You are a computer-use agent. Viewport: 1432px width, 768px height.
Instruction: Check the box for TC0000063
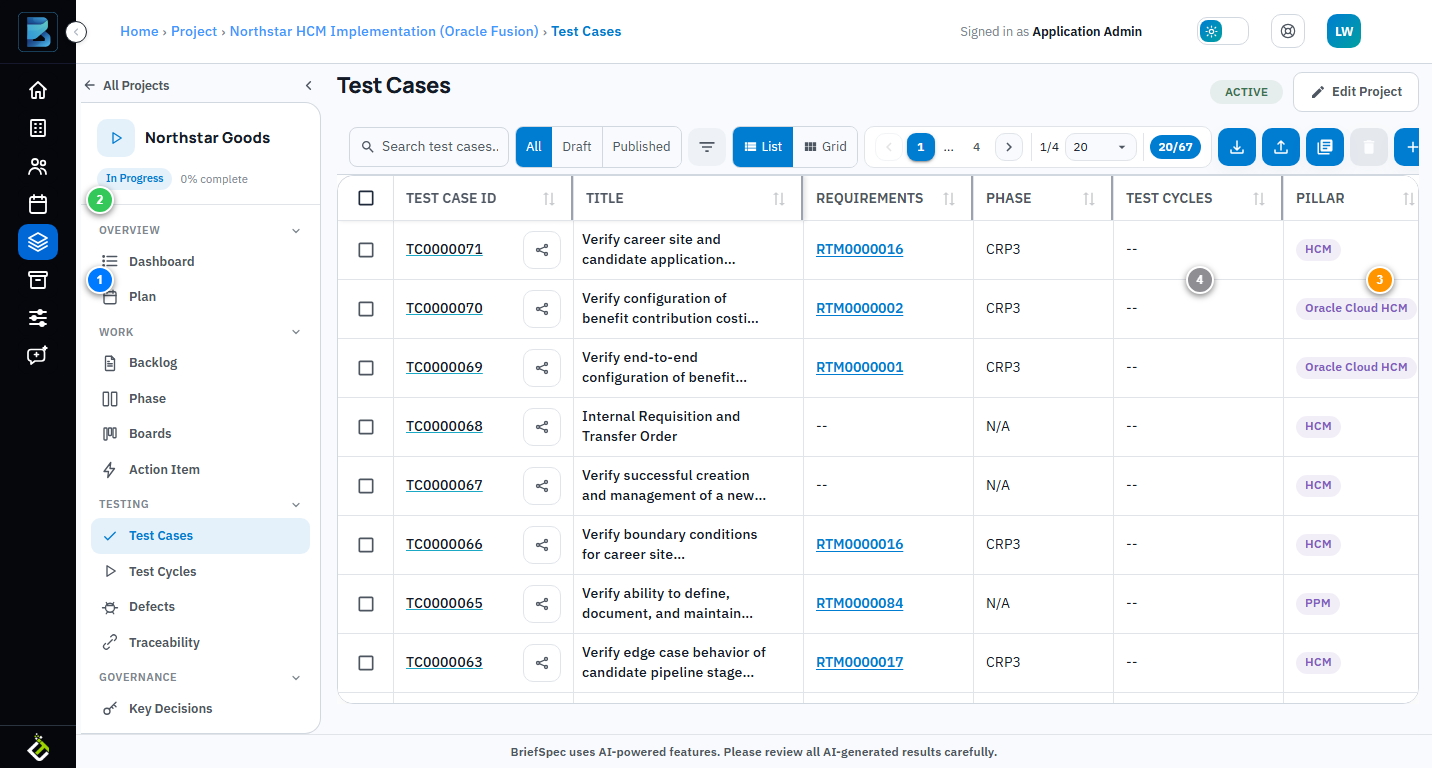(x=366, y=663)
